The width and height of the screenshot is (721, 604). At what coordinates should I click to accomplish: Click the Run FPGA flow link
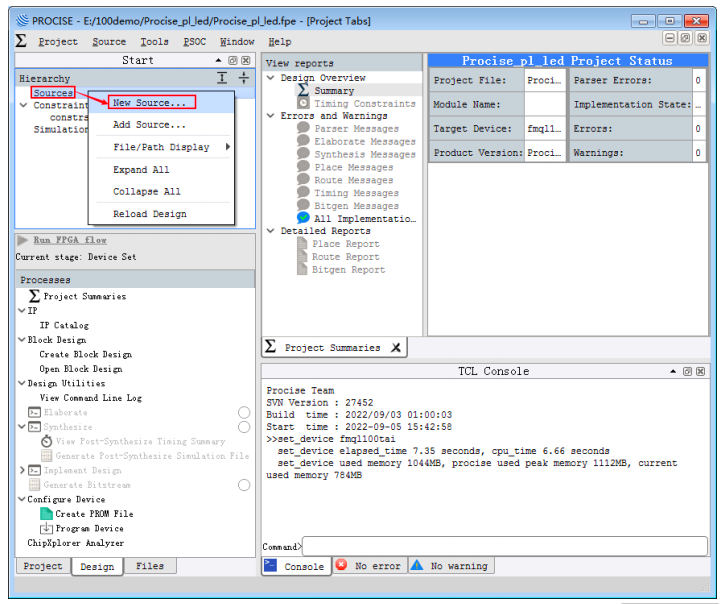[70, 240]
